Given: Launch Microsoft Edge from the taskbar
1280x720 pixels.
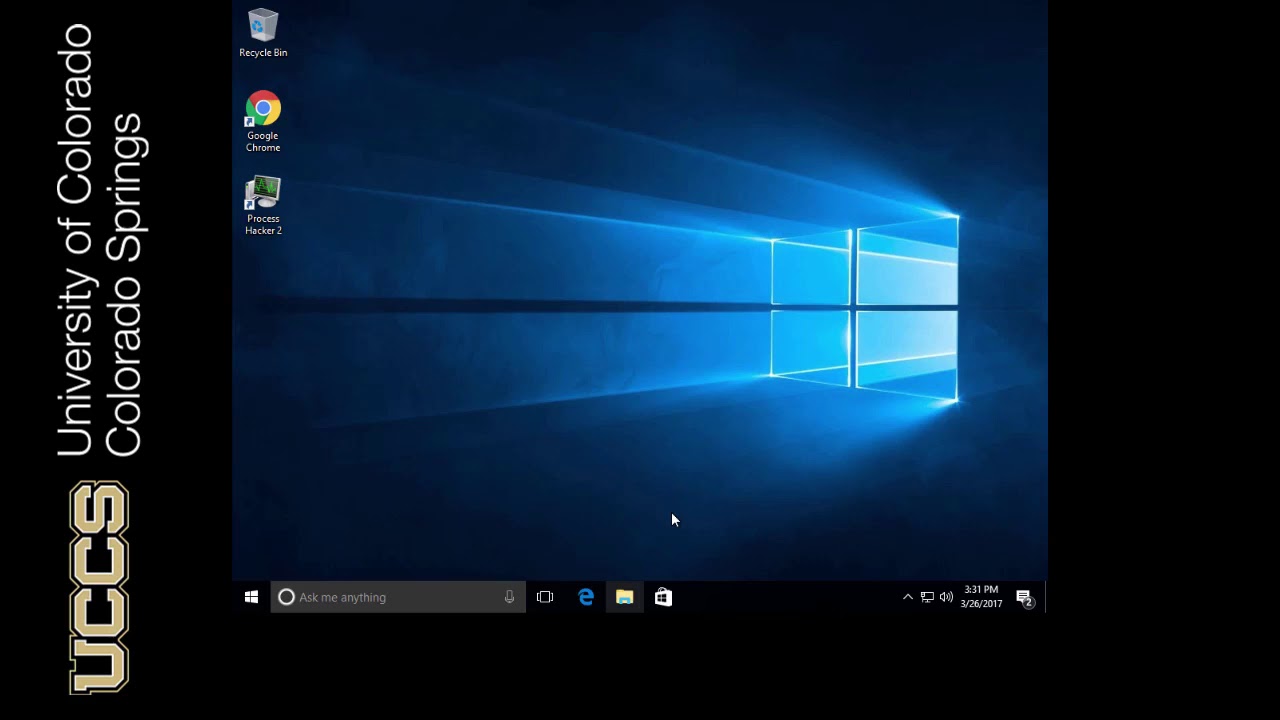Looking at the screenshot, I should (586, 597).
